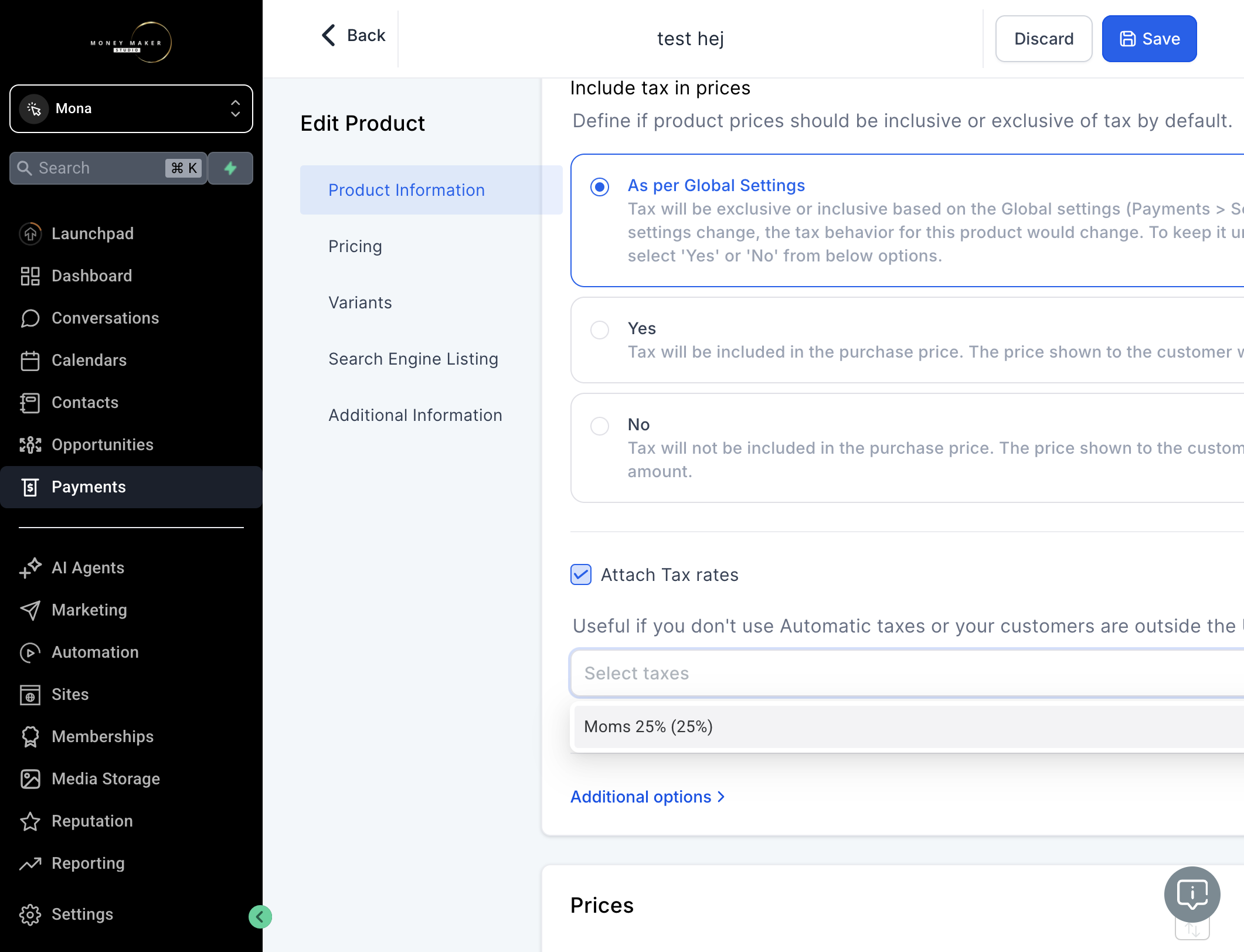The image size is (1244, 952).
Task: Switch to Pricing section
Action: [355, 246]
